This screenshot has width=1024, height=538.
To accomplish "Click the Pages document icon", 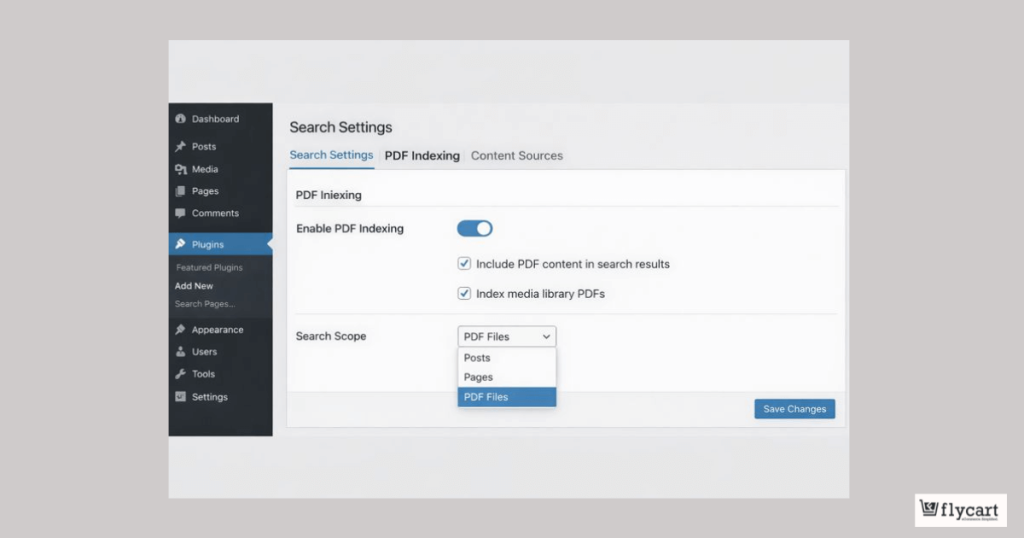I will (180, 191).
